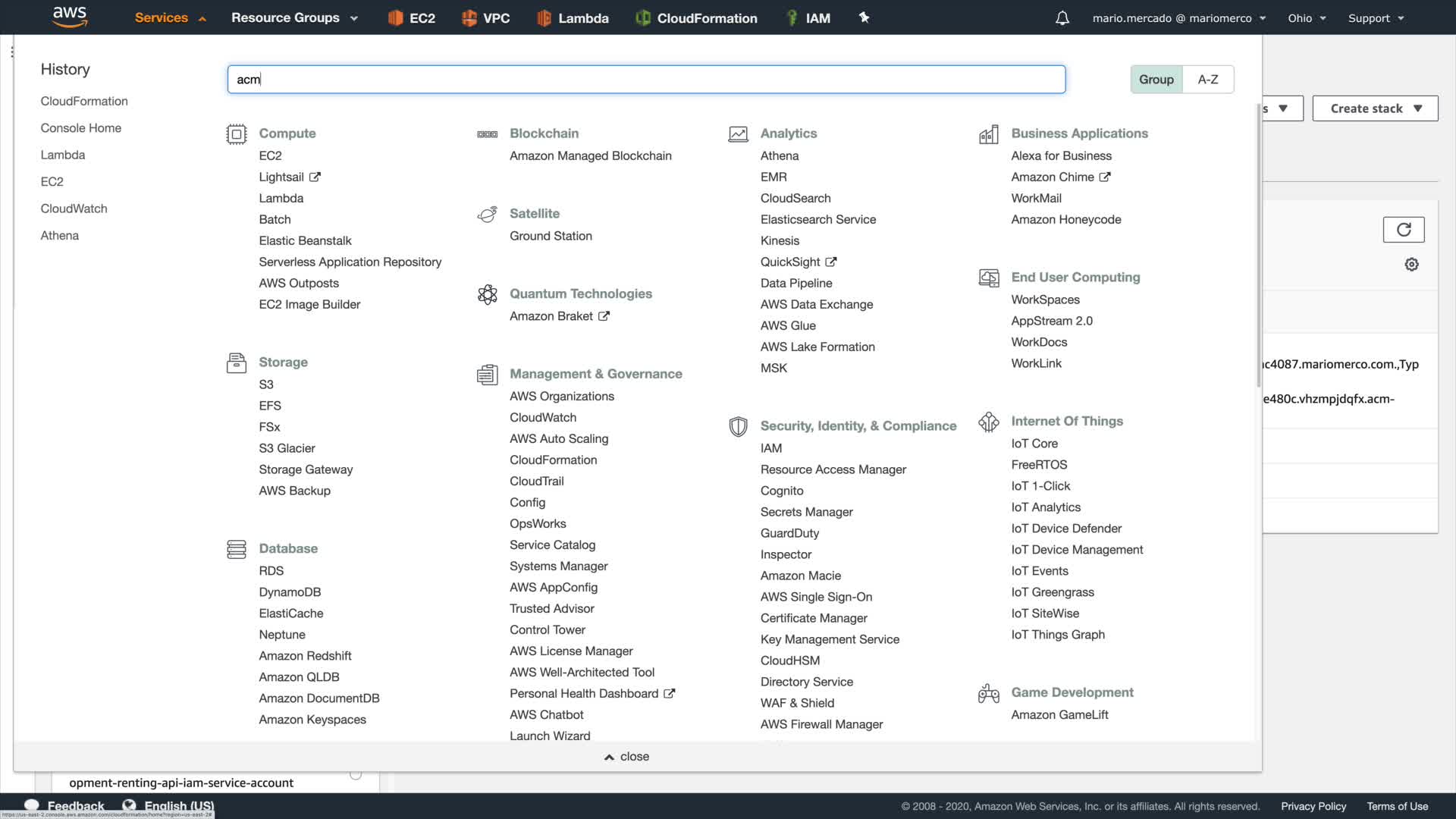Open Certificate Manager service link

pyautogui.click(x=814, y=618)
